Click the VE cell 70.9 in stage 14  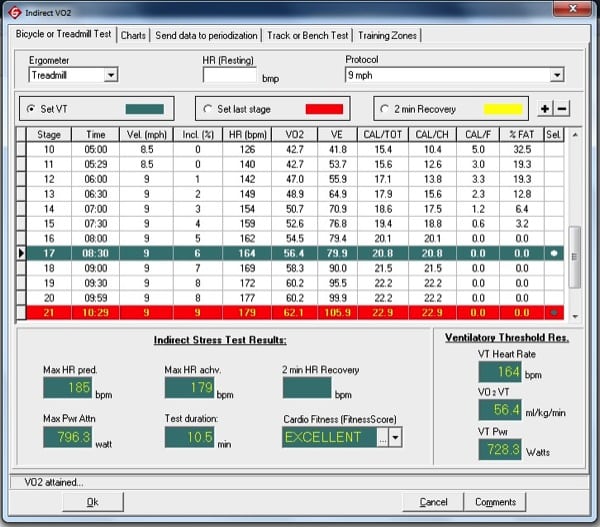coord(337,209)
